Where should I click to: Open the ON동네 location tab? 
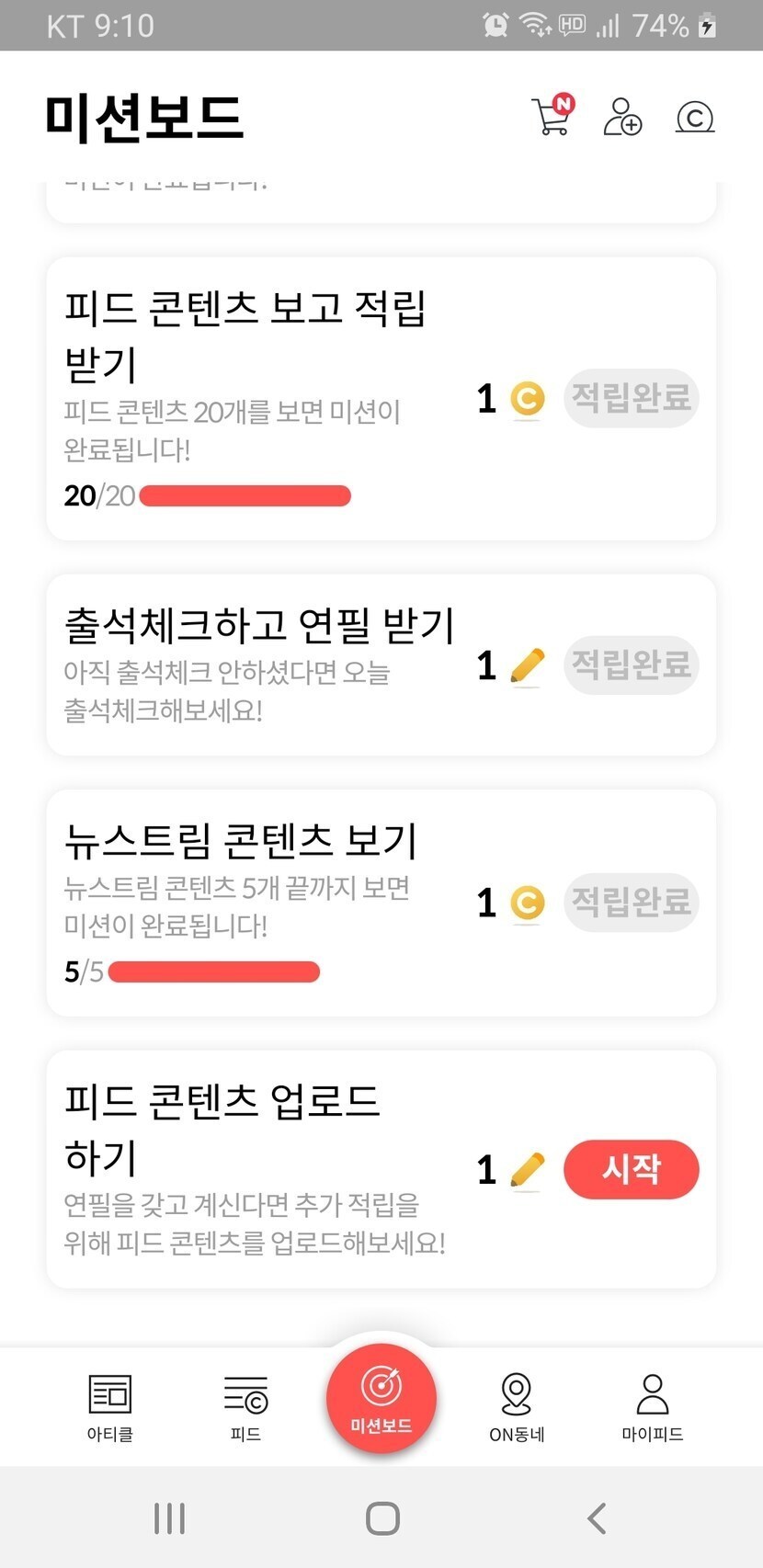click(x=517, y=1406)
